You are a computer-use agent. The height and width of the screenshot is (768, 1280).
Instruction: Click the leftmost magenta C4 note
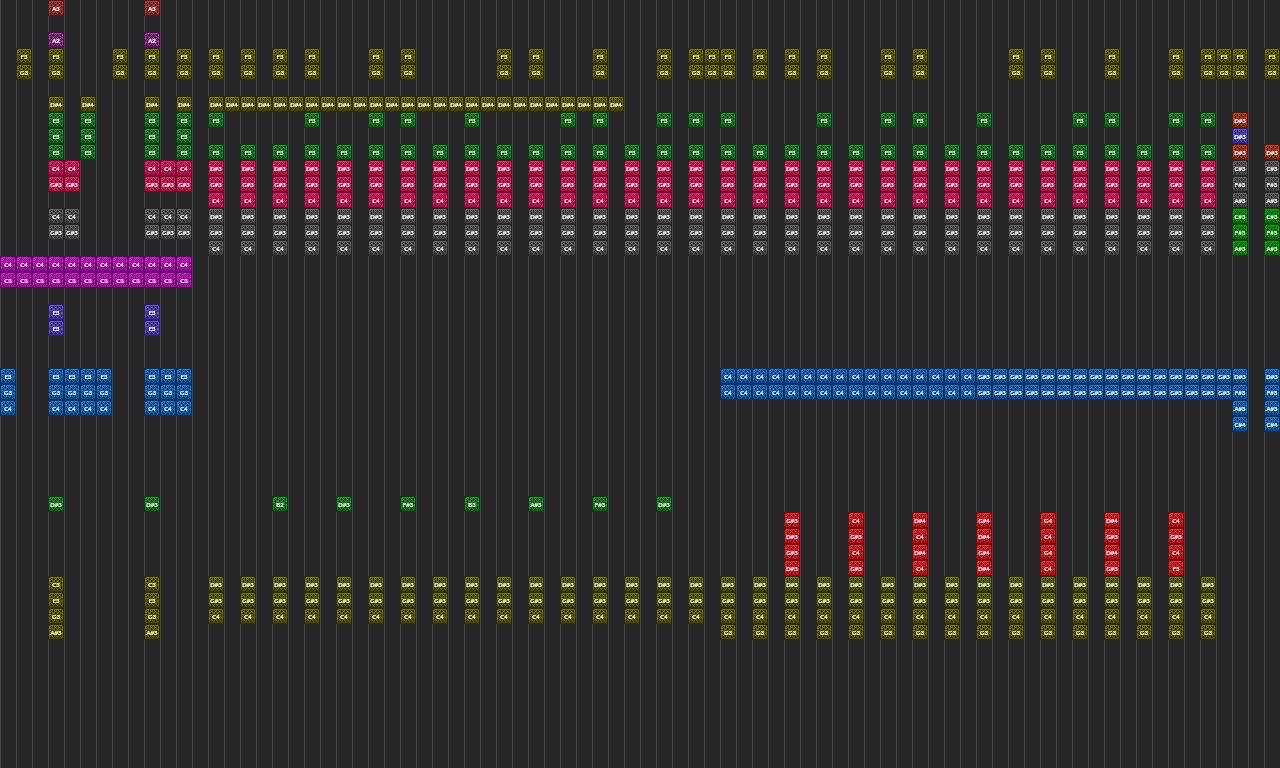pos(8,264)
